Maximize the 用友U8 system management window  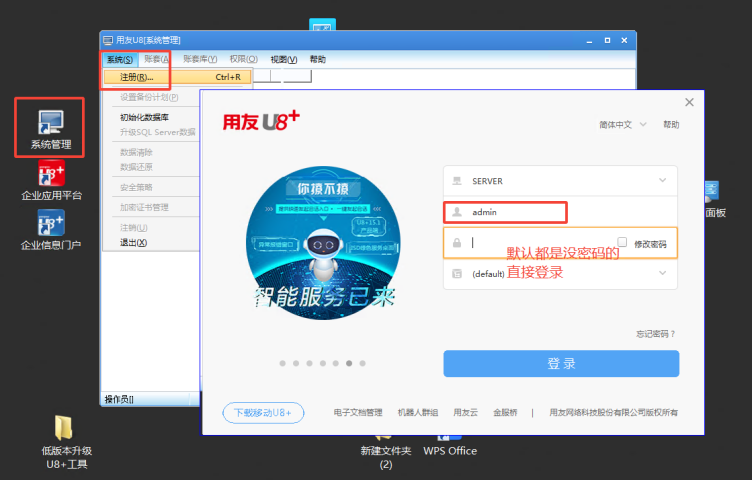tap(607, 40)
